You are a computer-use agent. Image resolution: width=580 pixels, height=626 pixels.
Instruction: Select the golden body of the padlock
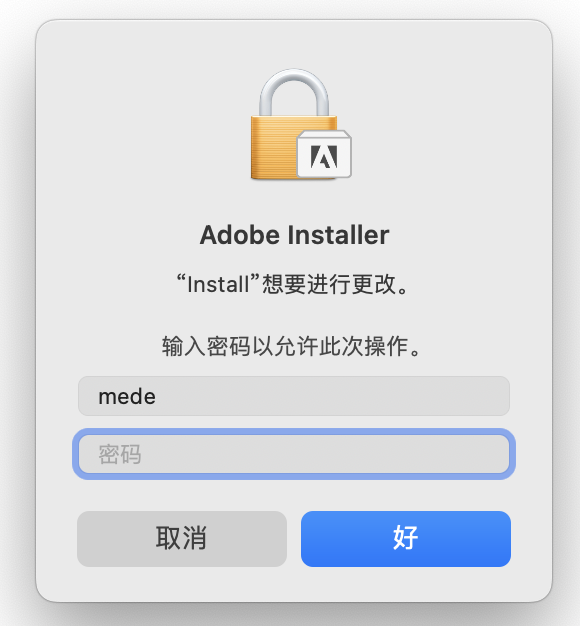[275, 148]
